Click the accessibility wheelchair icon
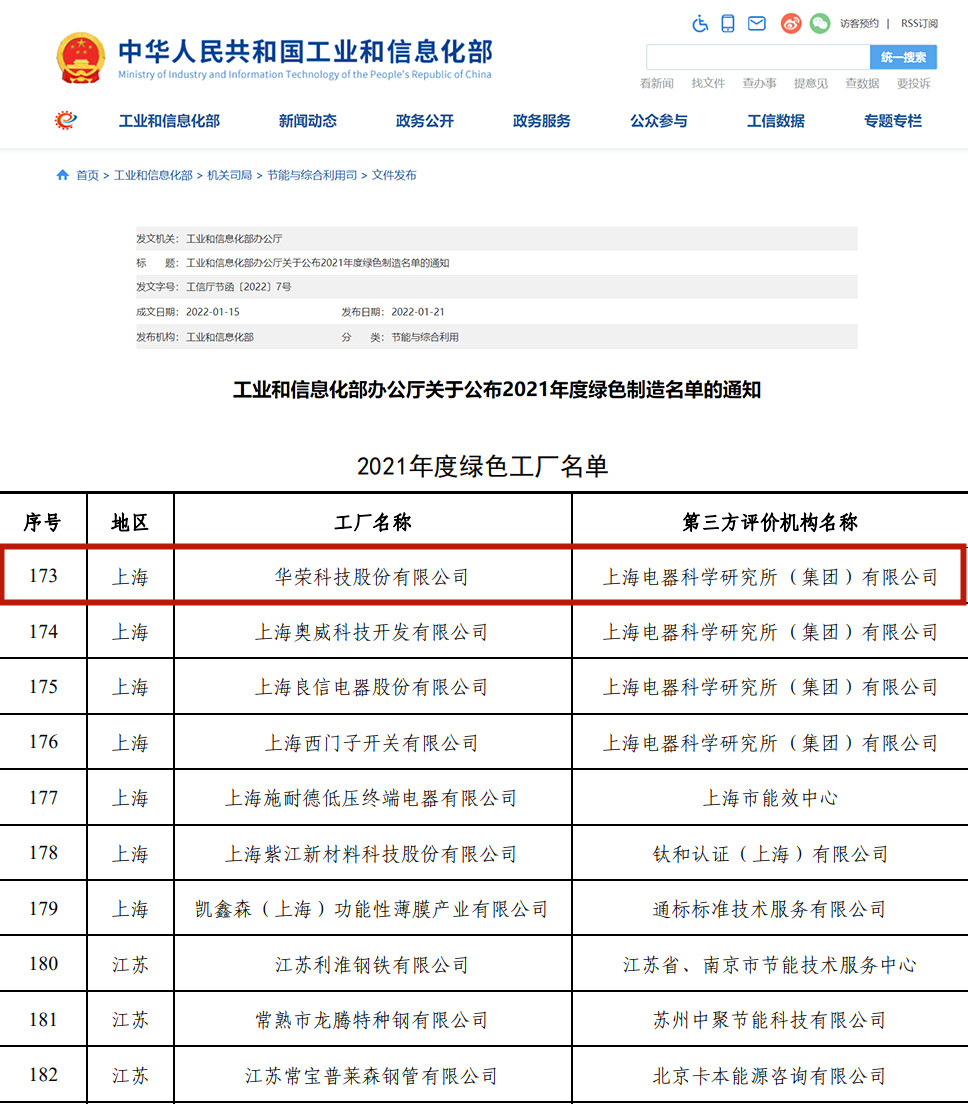The height and width of the screenshot is (1104, 968). click(700, 23)
